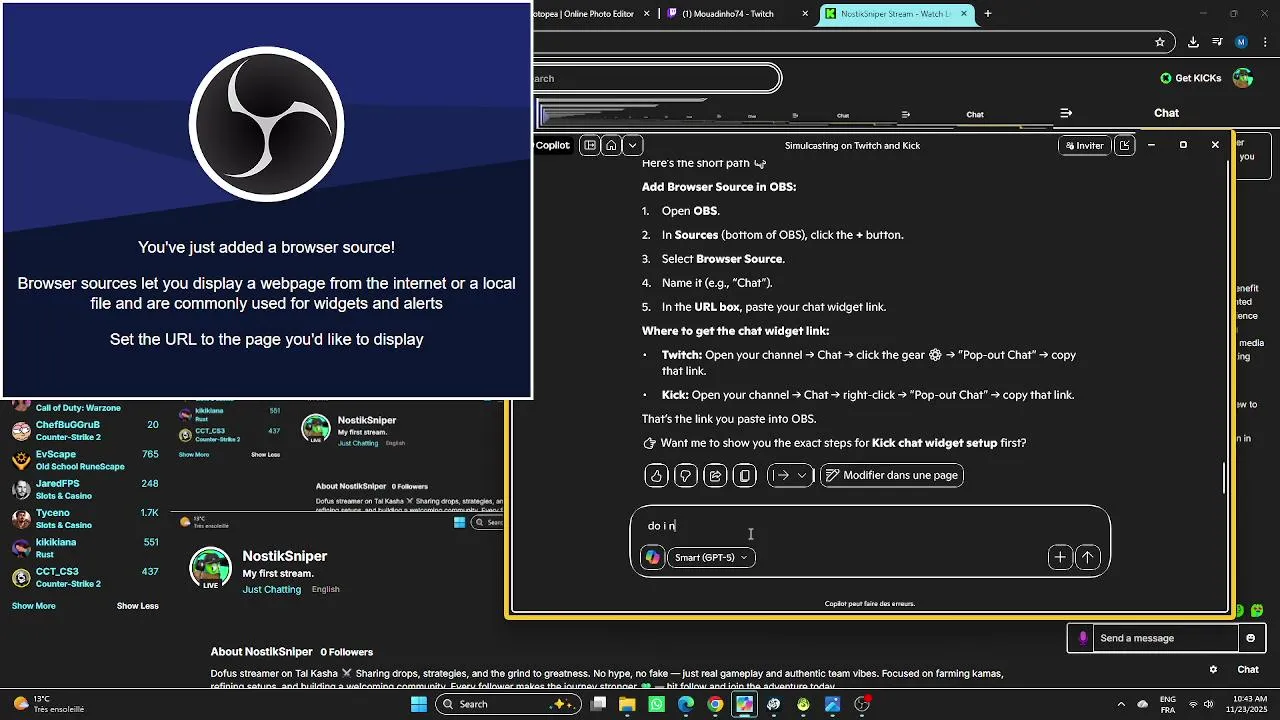Image resolution: width=1280 pixels, height=720 pixels.
Task: Show hidden system tray icons
Action: (1120, 704)
